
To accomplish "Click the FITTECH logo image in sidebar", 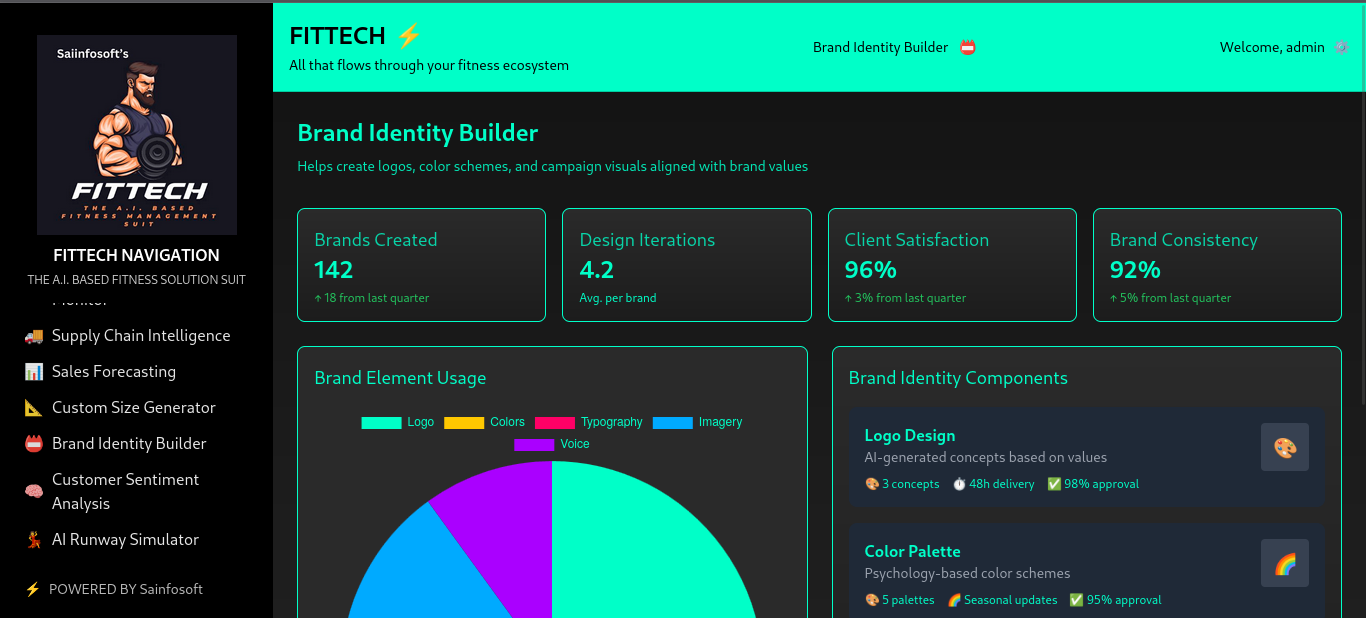I will pos(137,135).
